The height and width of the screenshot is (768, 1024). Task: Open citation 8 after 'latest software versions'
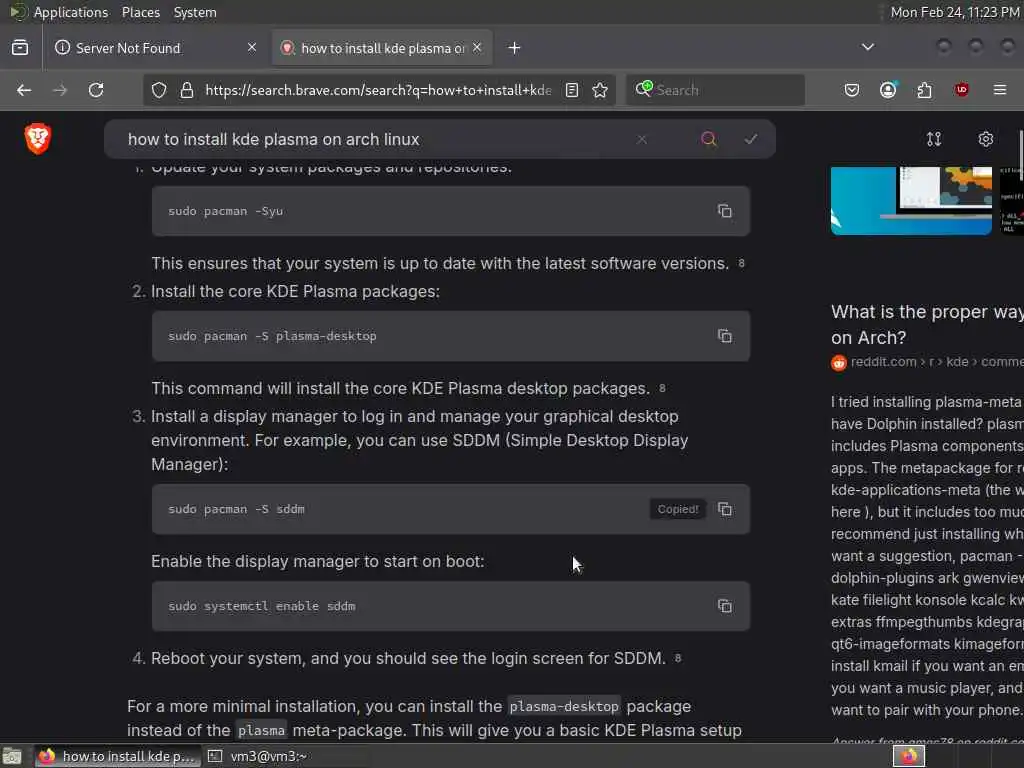[x=741, y=263]
